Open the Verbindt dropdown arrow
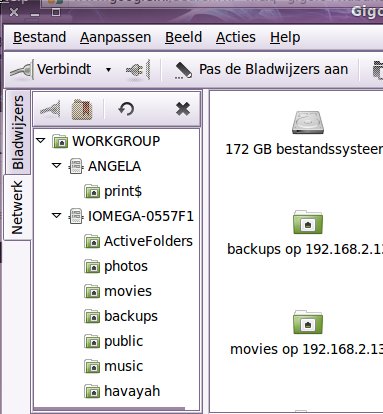Screen dimensions: 383x414 point(108,70)
